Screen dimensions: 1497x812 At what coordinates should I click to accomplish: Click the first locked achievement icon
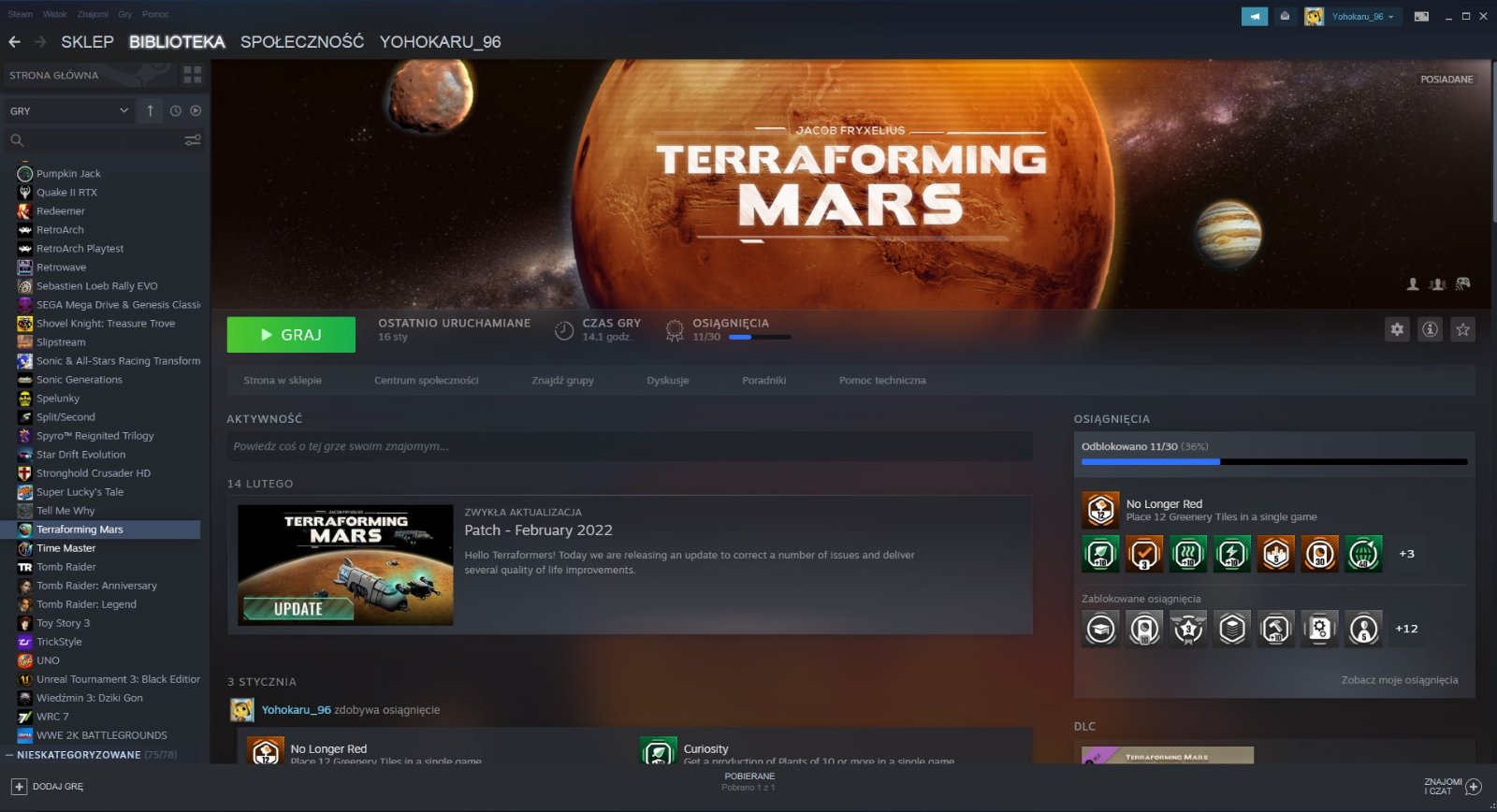tap(1100, 629)
